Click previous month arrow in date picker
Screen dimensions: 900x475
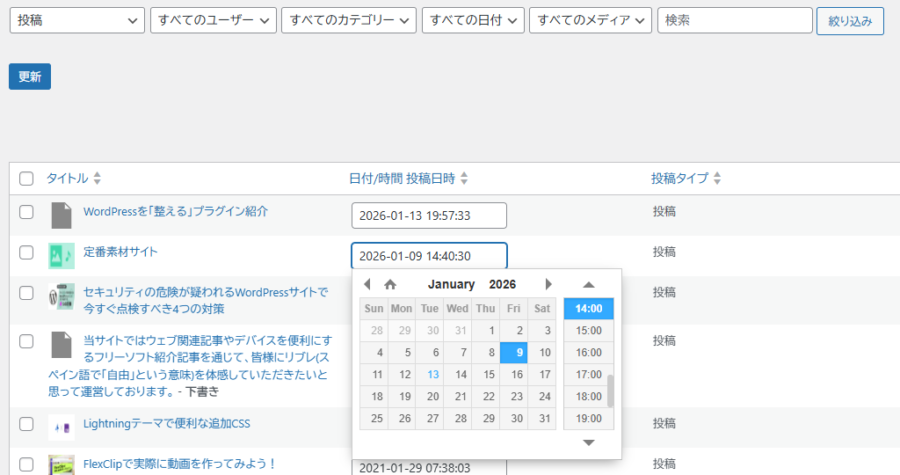367,284
